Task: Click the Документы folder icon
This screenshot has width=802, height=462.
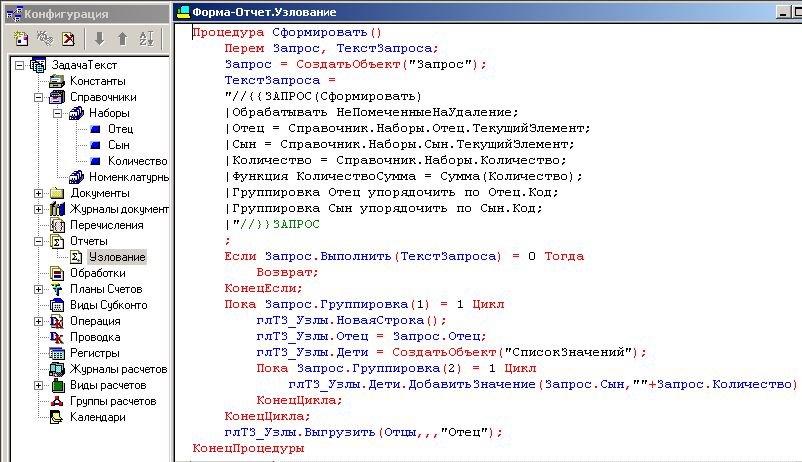Action: (57, 193)
